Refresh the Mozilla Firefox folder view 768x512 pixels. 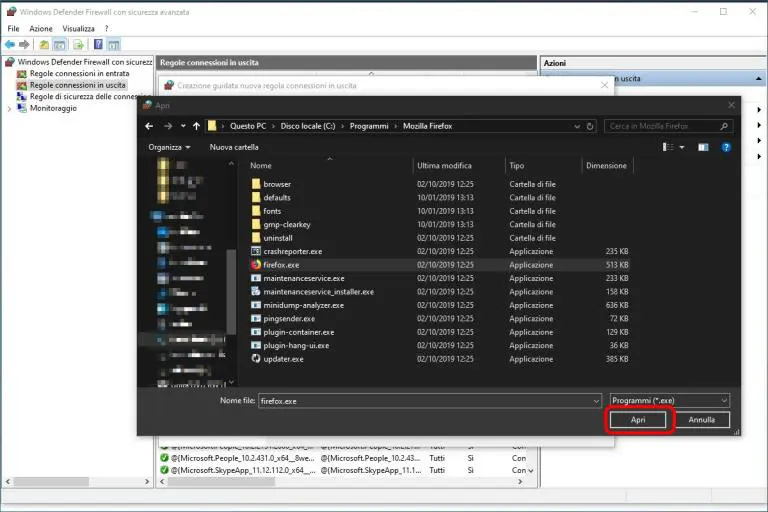tap(590, 126)
